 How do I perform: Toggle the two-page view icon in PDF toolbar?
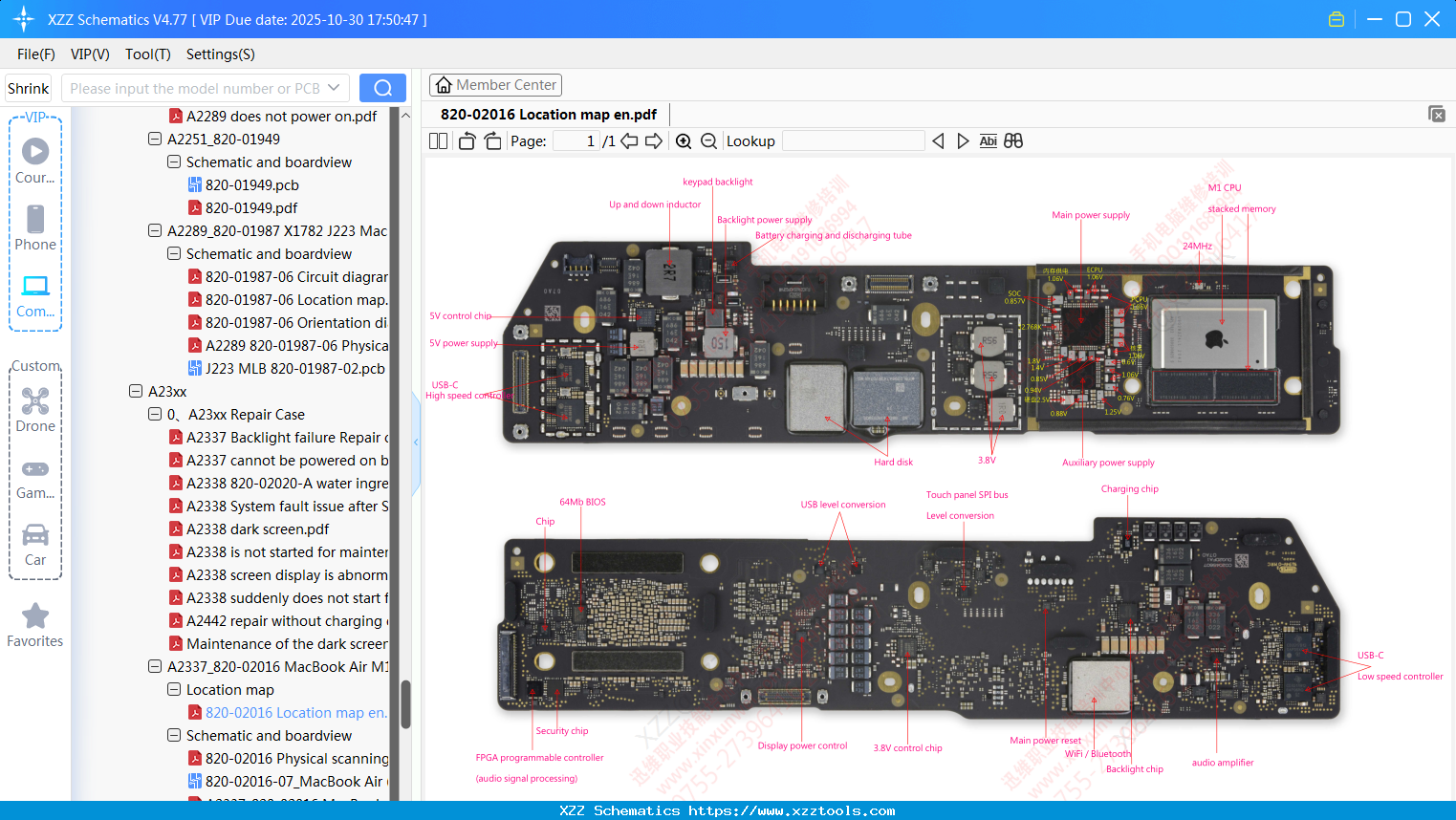point(438,141)
